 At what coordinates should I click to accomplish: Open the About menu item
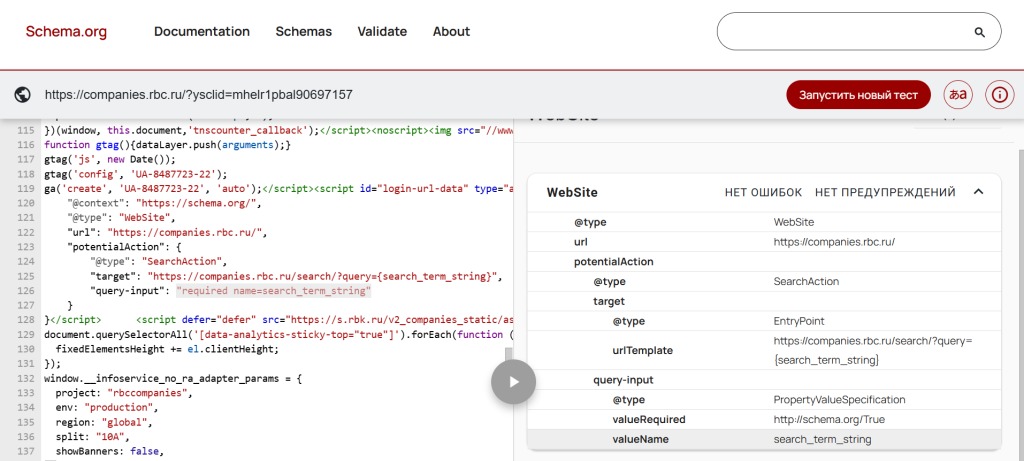tap(451, 31)
